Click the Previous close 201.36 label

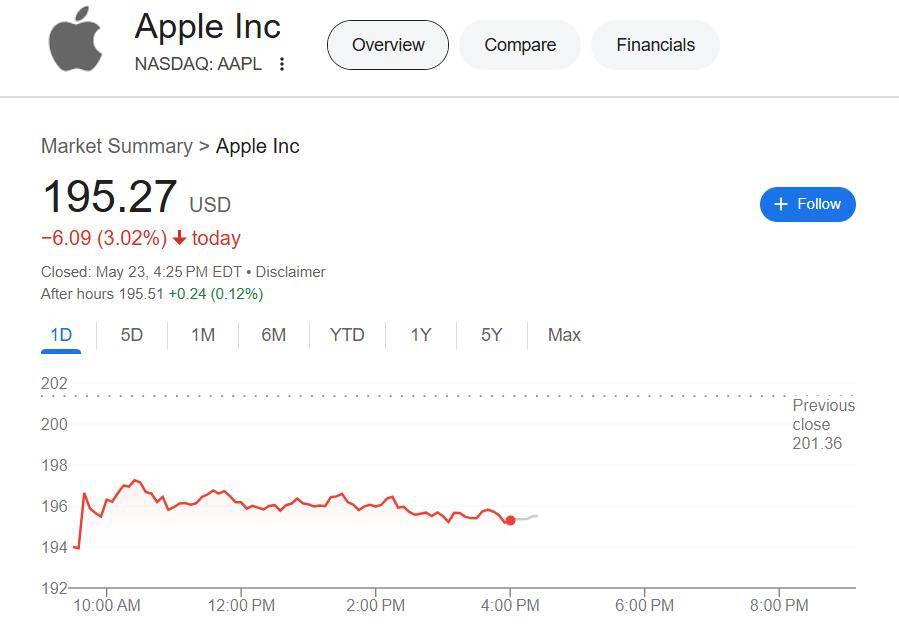click(823, 424)
